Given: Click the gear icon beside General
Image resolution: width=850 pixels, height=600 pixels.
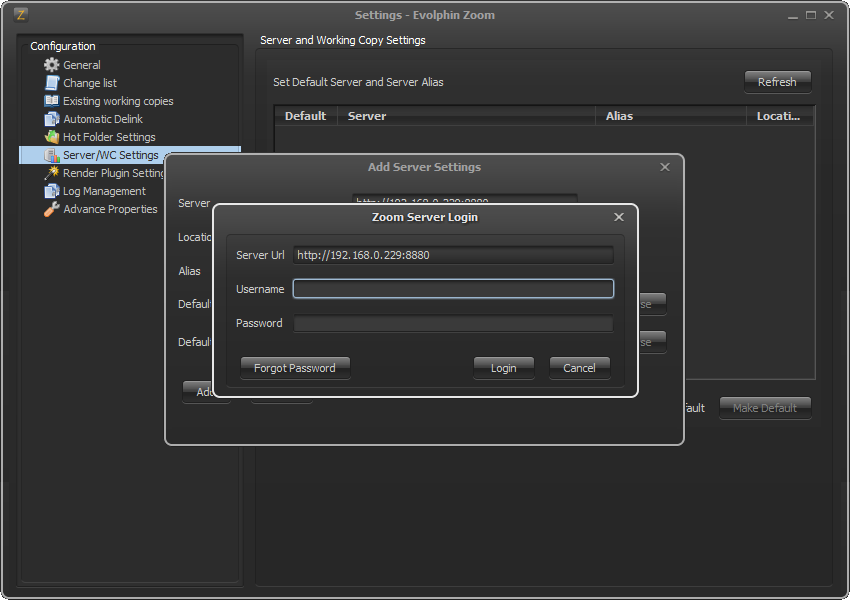Looking at the screenshot, I should pyautogui.click(x=51, y=65).
